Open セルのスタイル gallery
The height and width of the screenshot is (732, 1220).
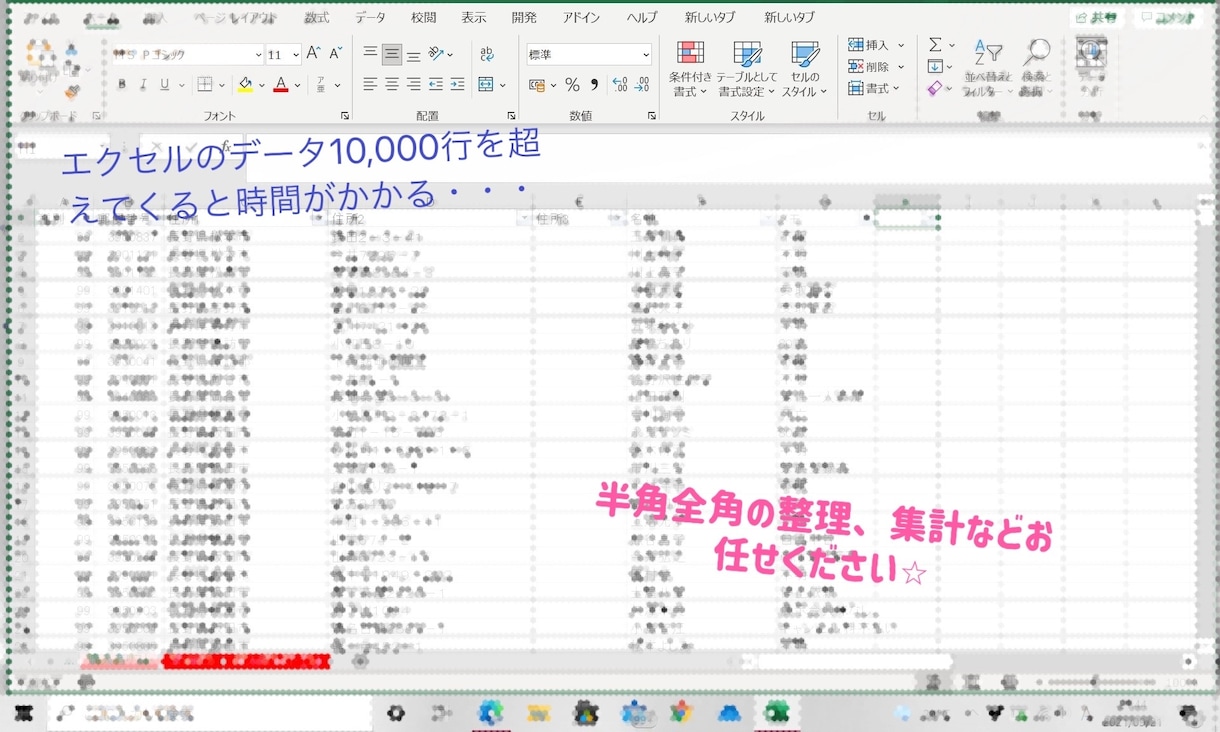pyautogui.click(x=805, y=69)
